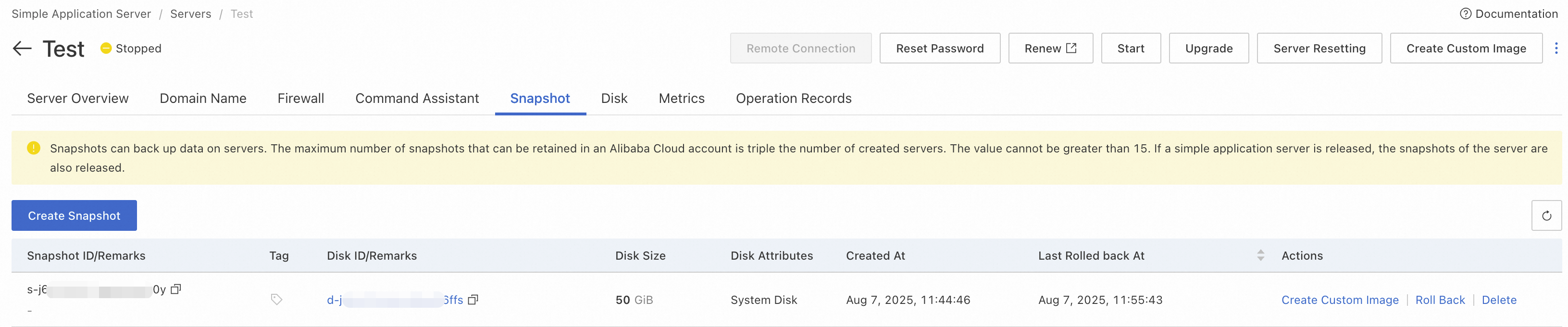Navigate to Servers in breadcrumb
The image size is (1568, 327).
click(x=190, y=14)
